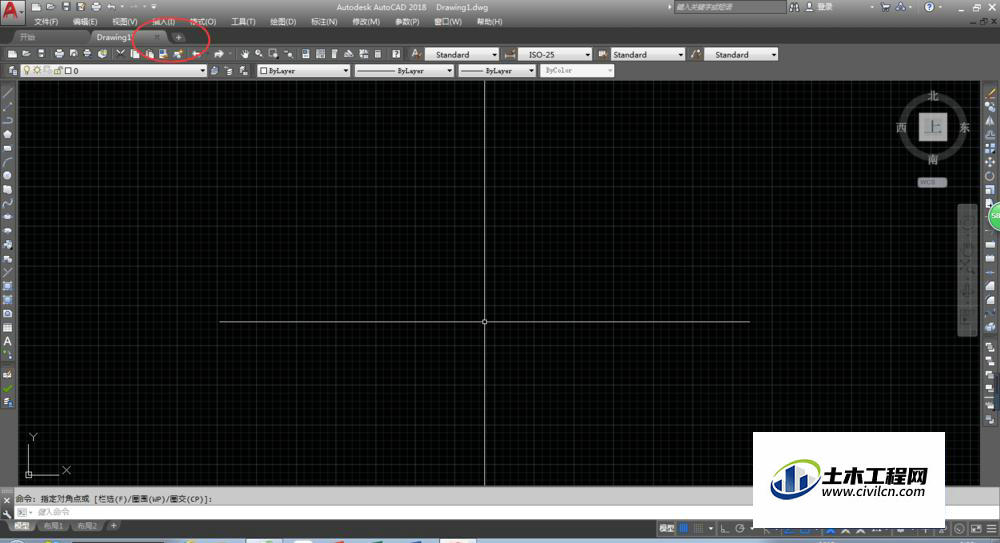Open the Table Style icon
This screenshot has width=1000, height=543.
point(602,54)
